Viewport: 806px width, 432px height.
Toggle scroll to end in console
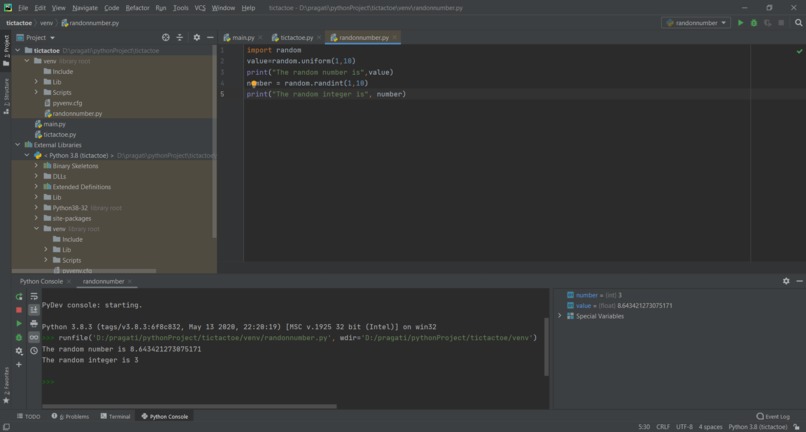34,310
